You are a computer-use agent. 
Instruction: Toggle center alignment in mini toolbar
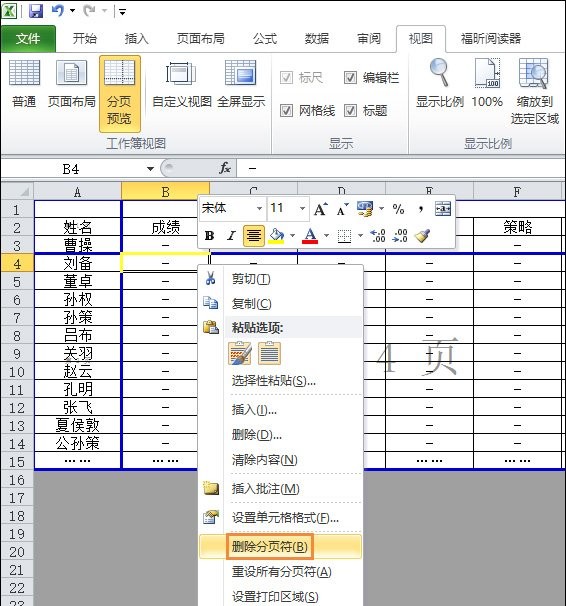point(254,235)
